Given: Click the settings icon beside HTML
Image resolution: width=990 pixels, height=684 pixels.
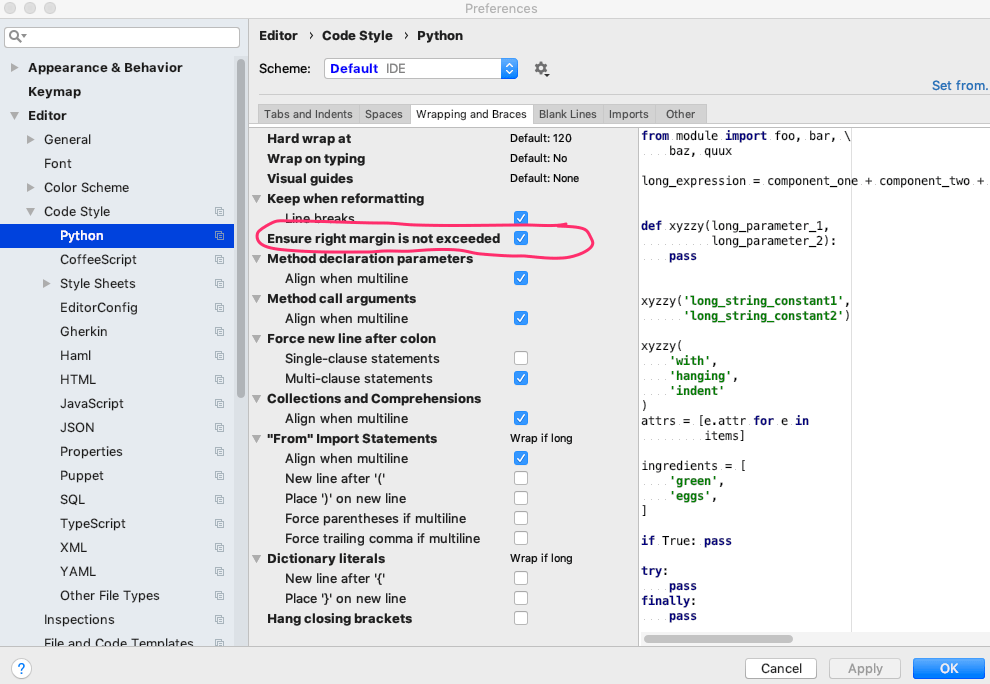Looking at the screenshot, I should 220,379.
